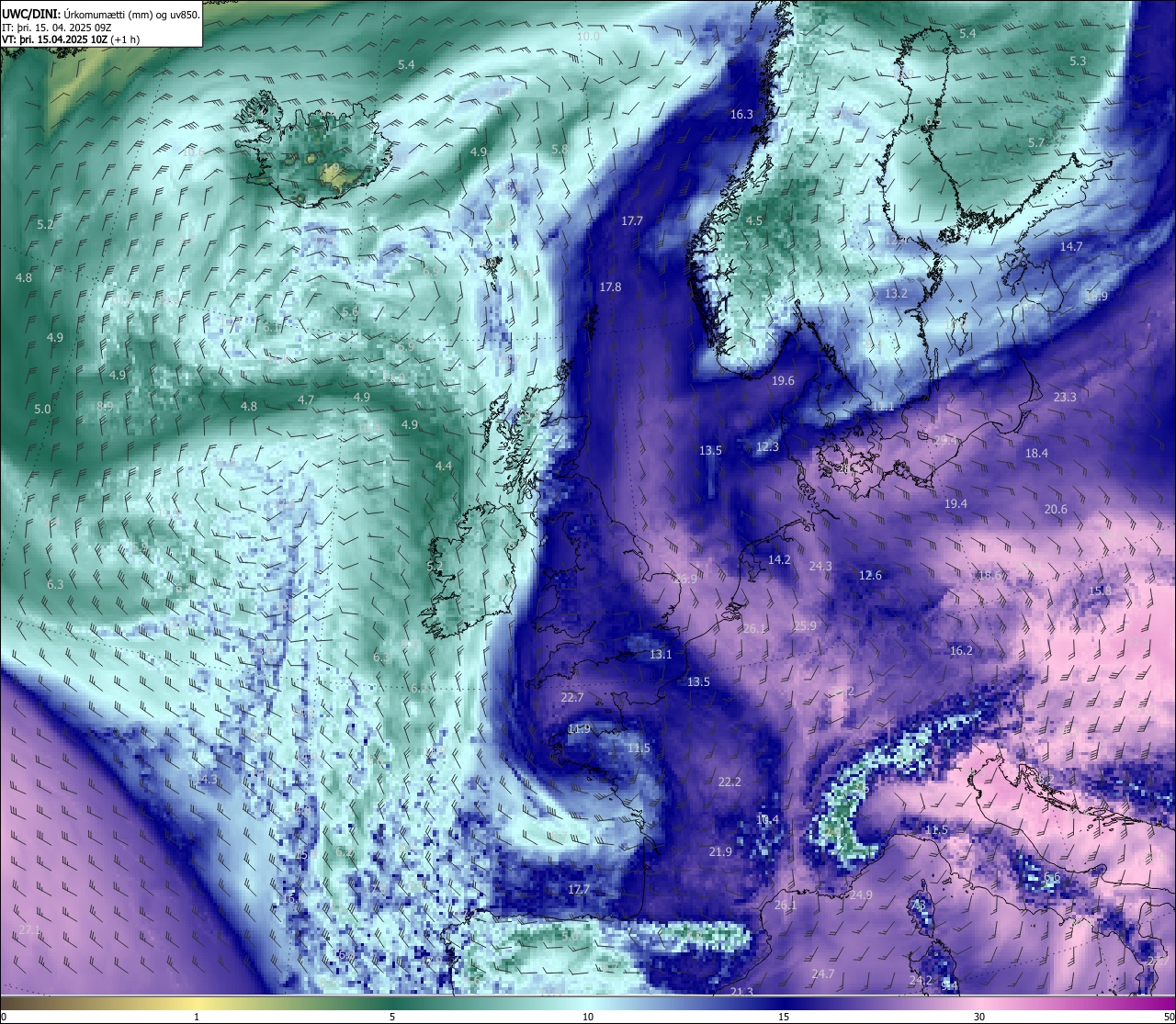1176x1024 pixels.
Task: Click the 12.3 value west of Denmark
Action: click(x=767, y=447)
